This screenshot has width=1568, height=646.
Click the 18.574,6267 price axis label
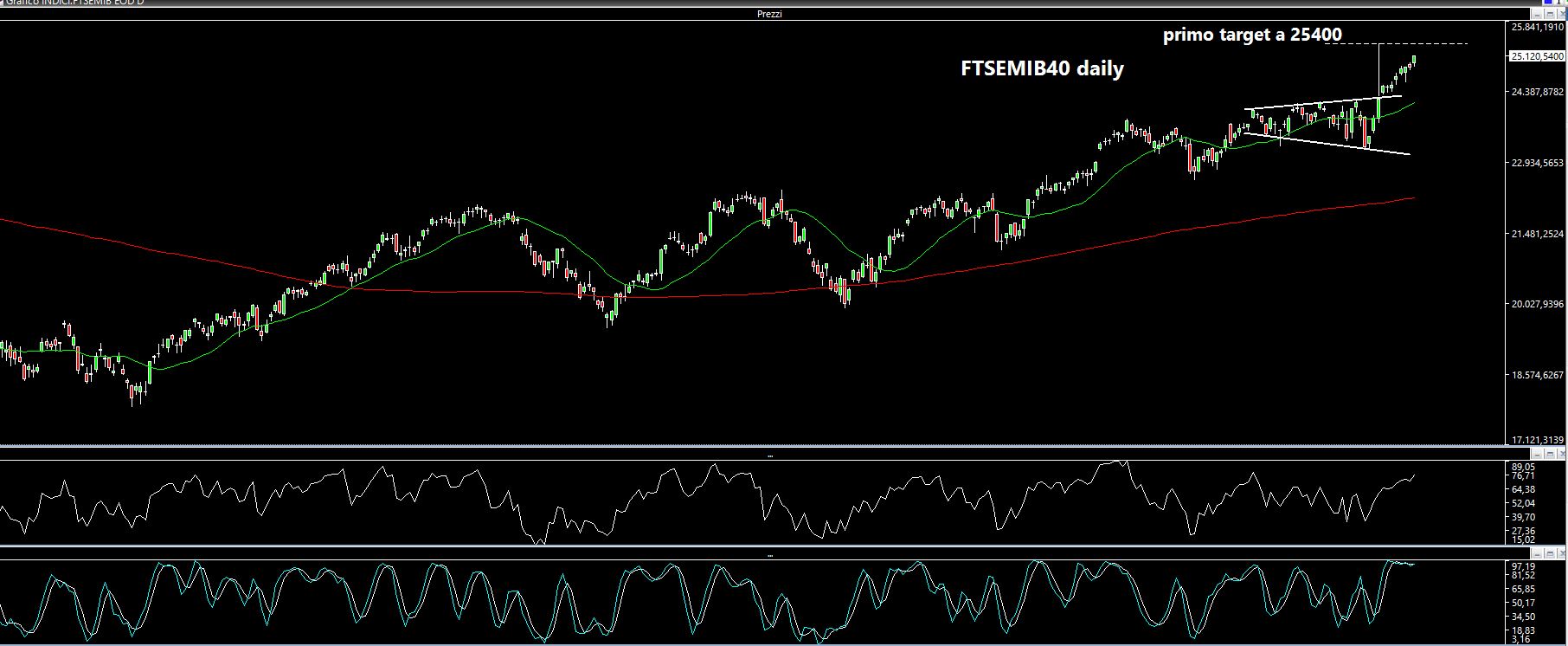click(1537, 375)
